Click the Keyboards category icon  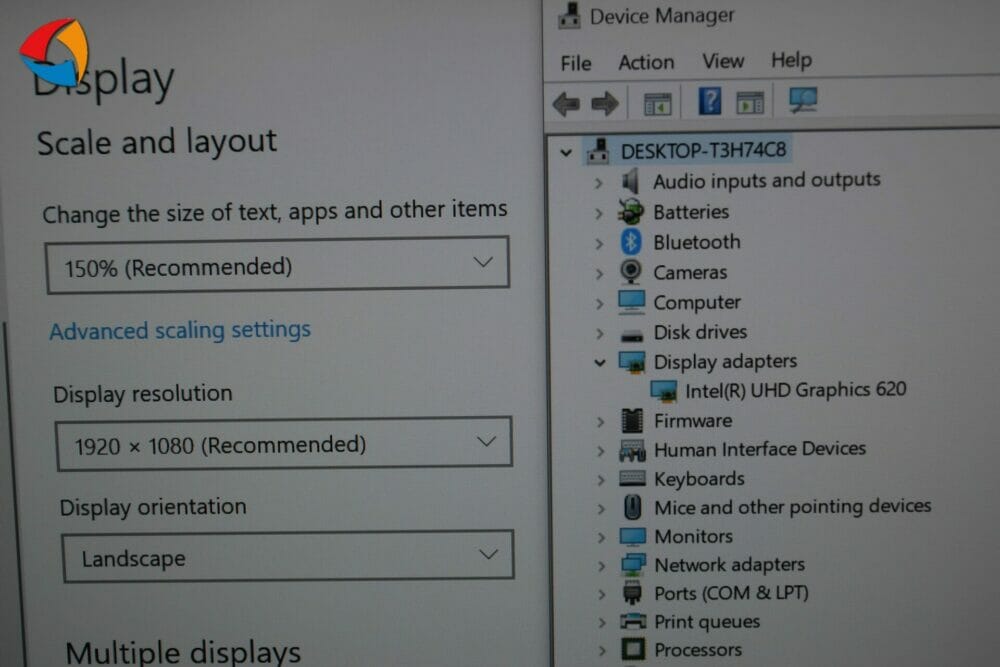pyautogui.click(x=632, y=478)
